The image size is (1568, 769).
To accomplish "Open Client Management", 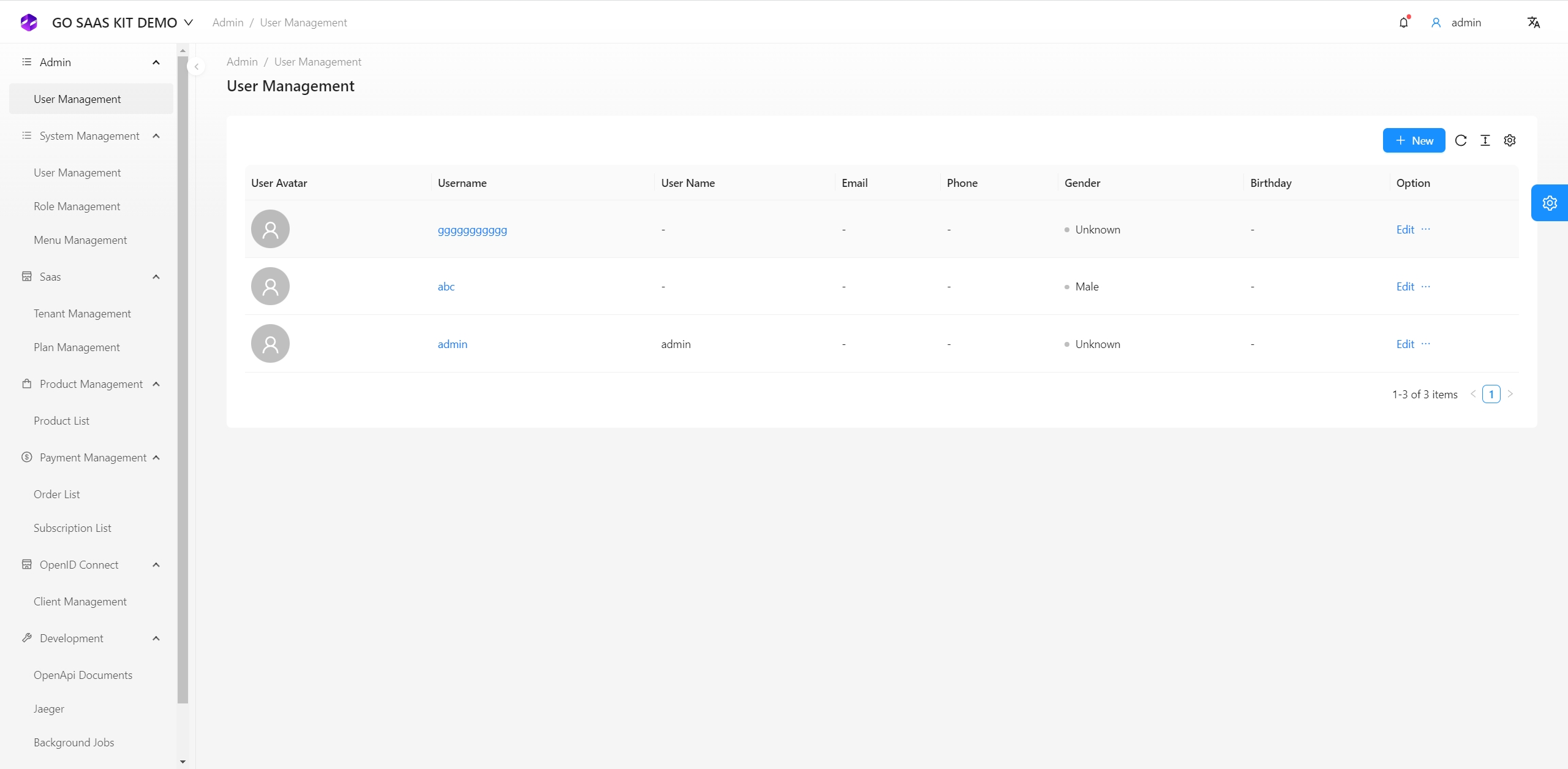I will point(91,602).
